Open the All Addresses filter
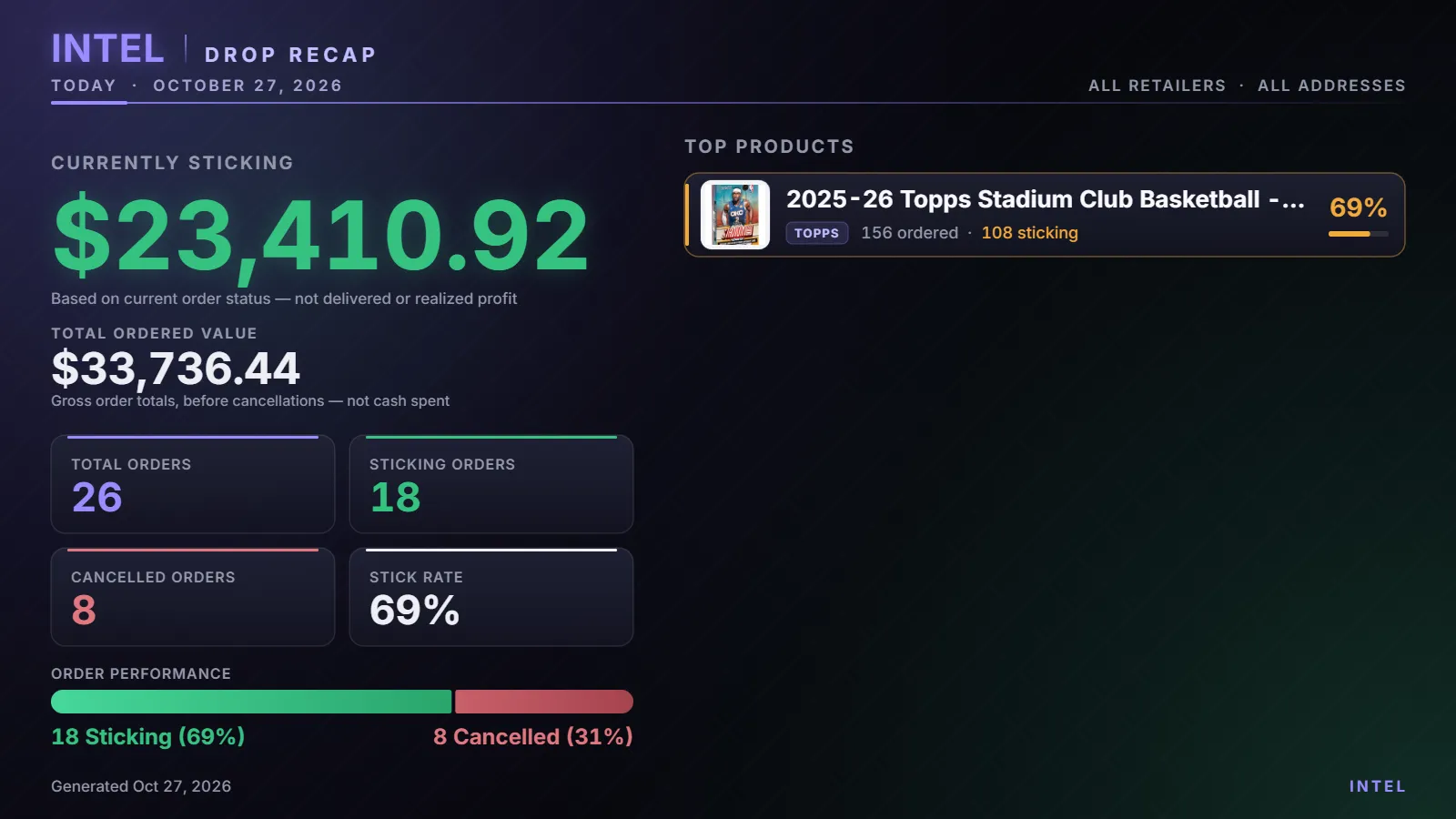 [1331, 86]
